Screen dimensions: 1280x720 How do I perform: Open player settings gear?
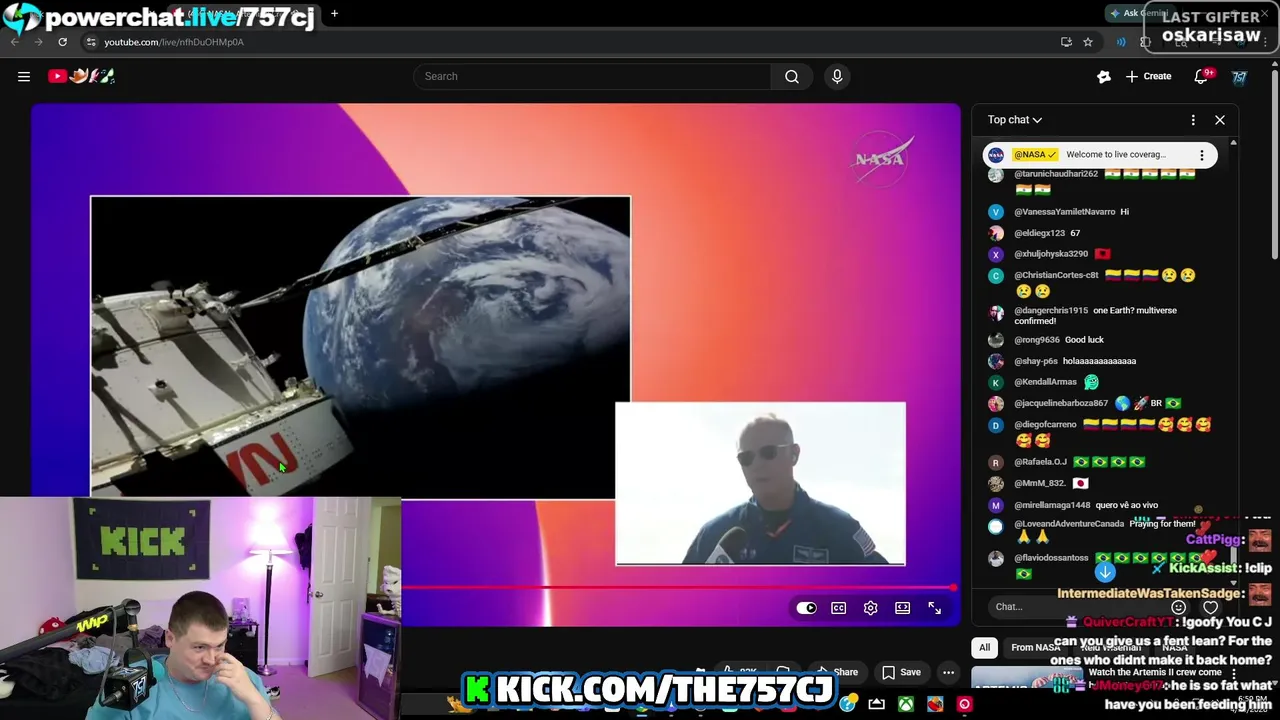[870, 608]
